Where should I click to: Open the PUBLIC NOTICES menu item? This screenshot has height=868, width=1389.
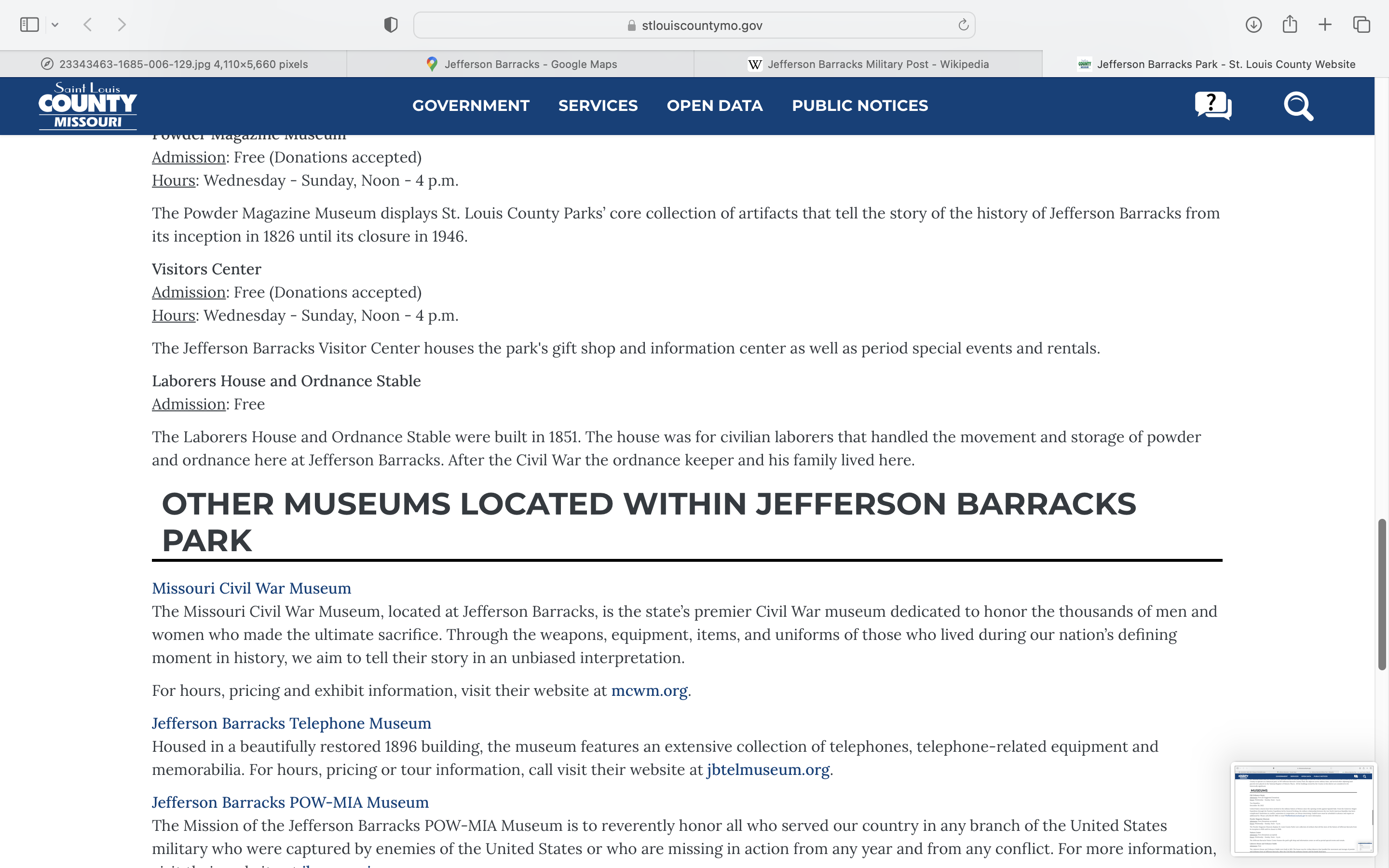tap(859, 106)
